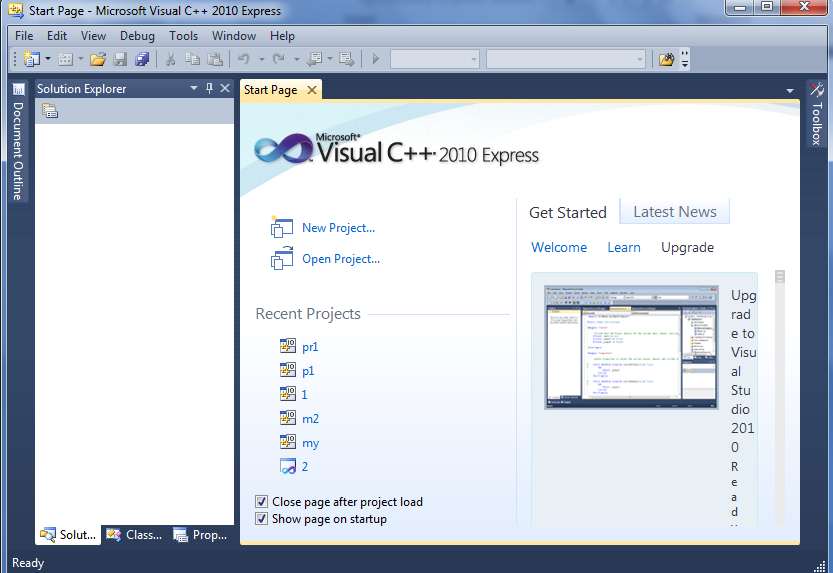Click the Open Project... link
833x573 pixels.
pyautogui.click(x=341, y=259)
